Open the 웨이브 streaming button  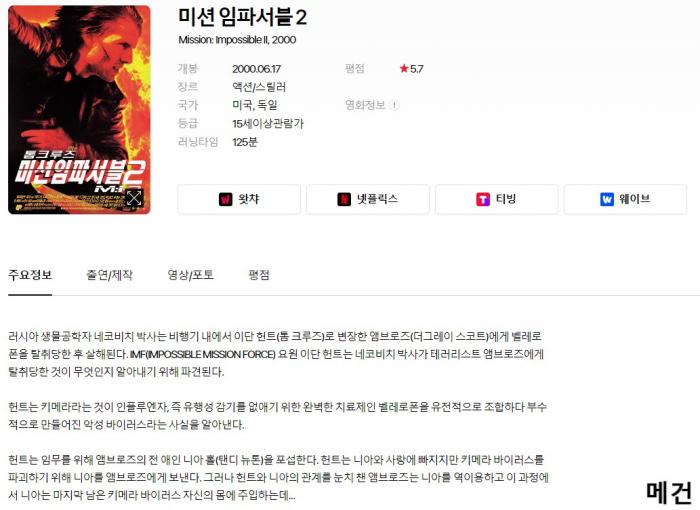coord(625,199)
